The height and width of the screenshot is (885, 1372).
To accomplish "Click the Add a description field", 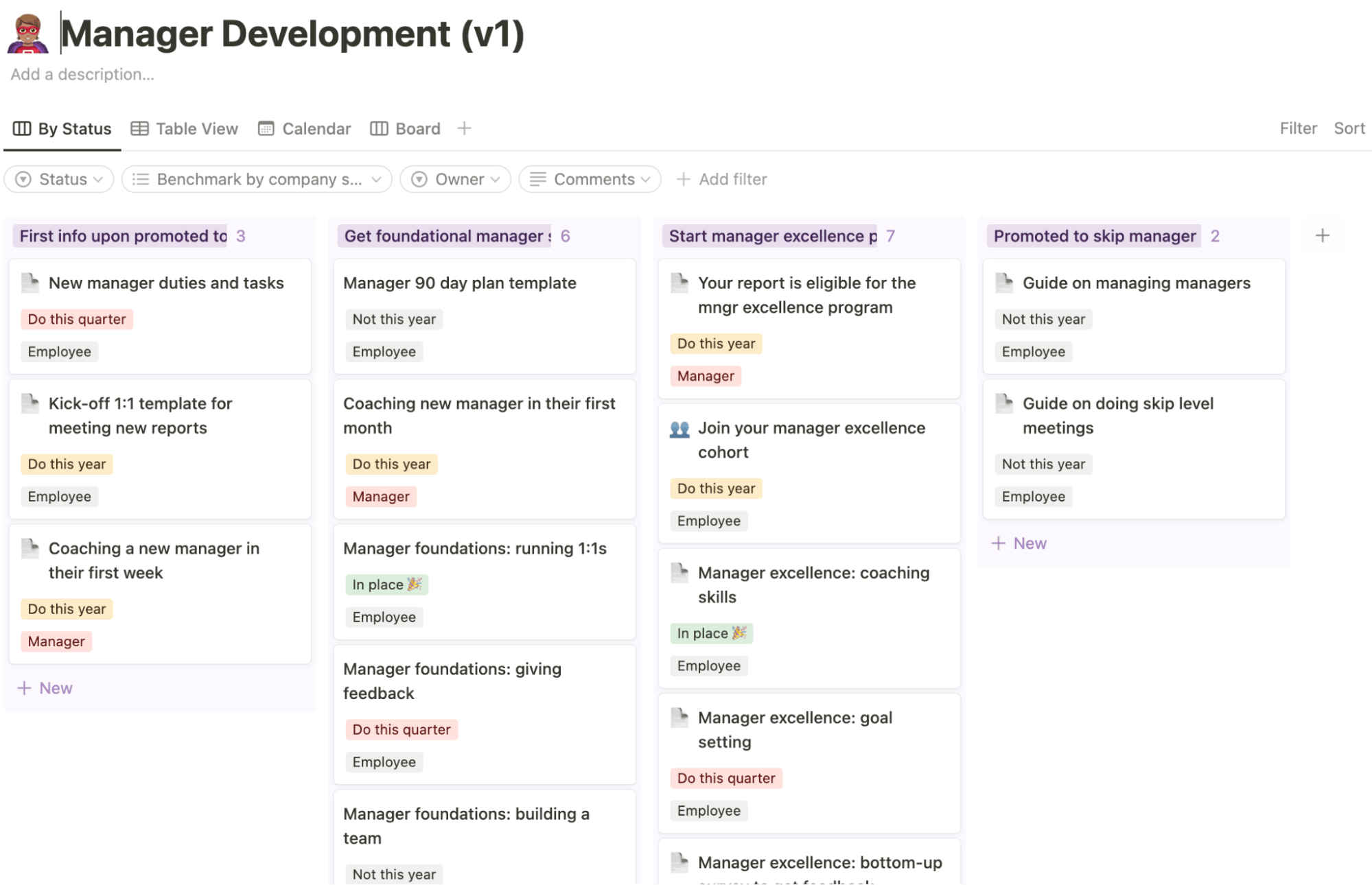I will coord(82,74).
